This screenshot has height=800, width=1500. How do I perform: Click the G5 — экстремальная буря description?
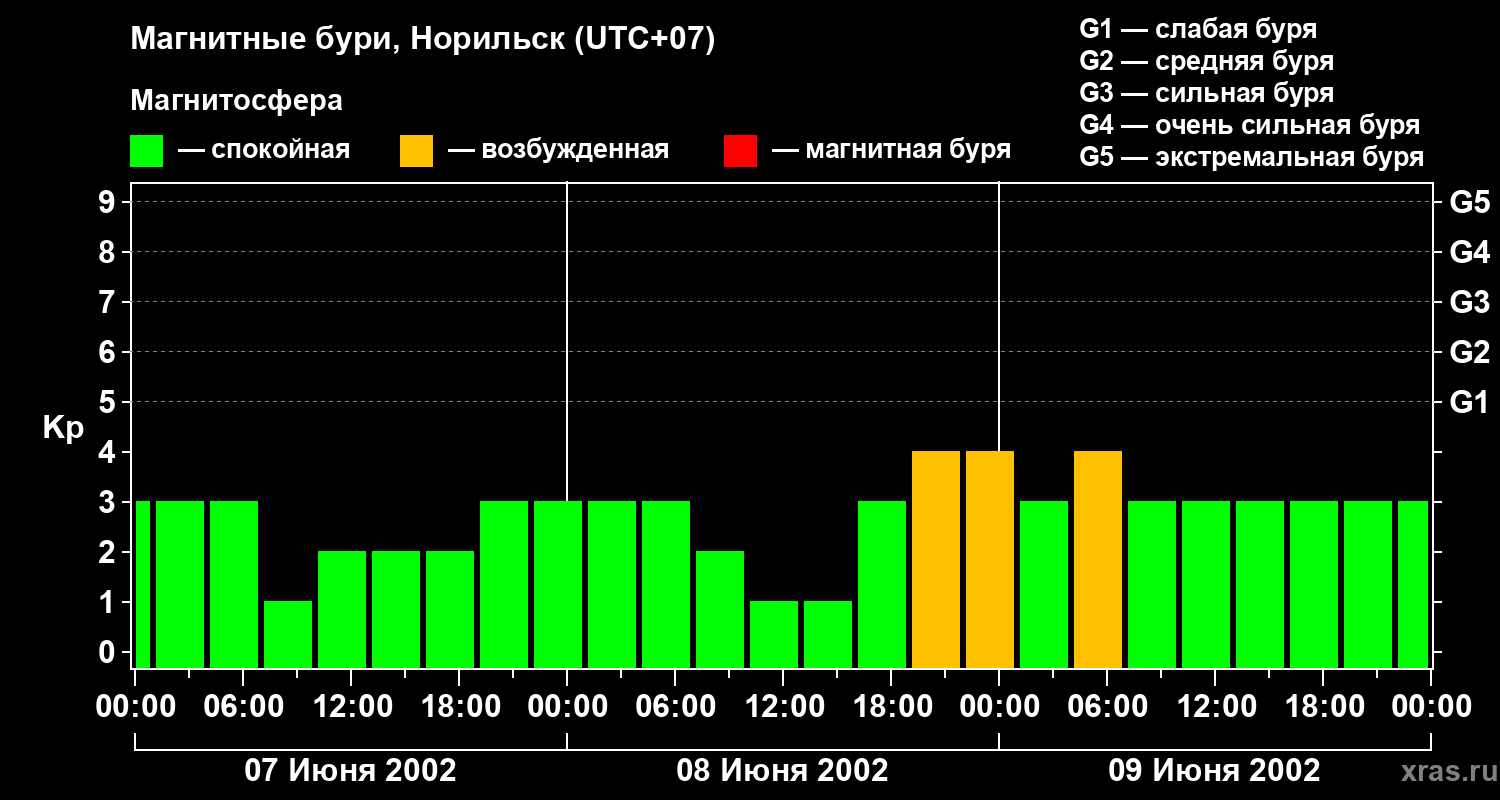1252,157
